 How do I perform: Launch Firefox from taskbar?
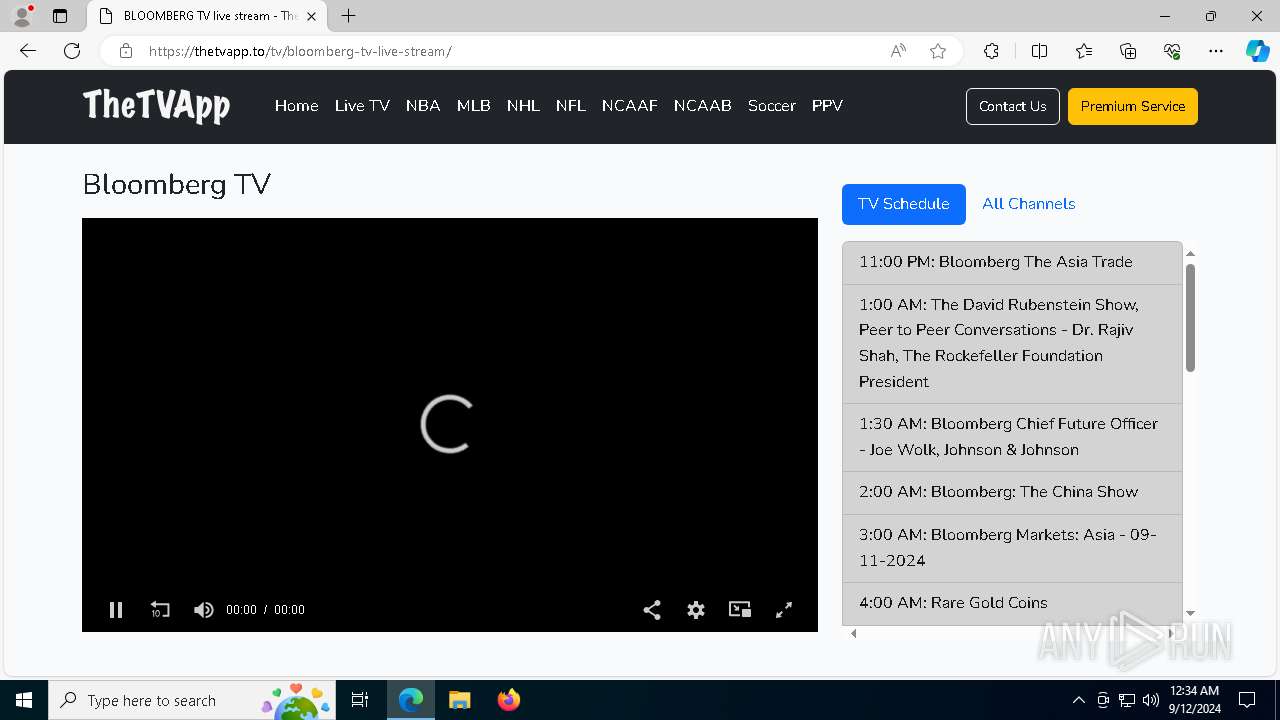(509, 700)
